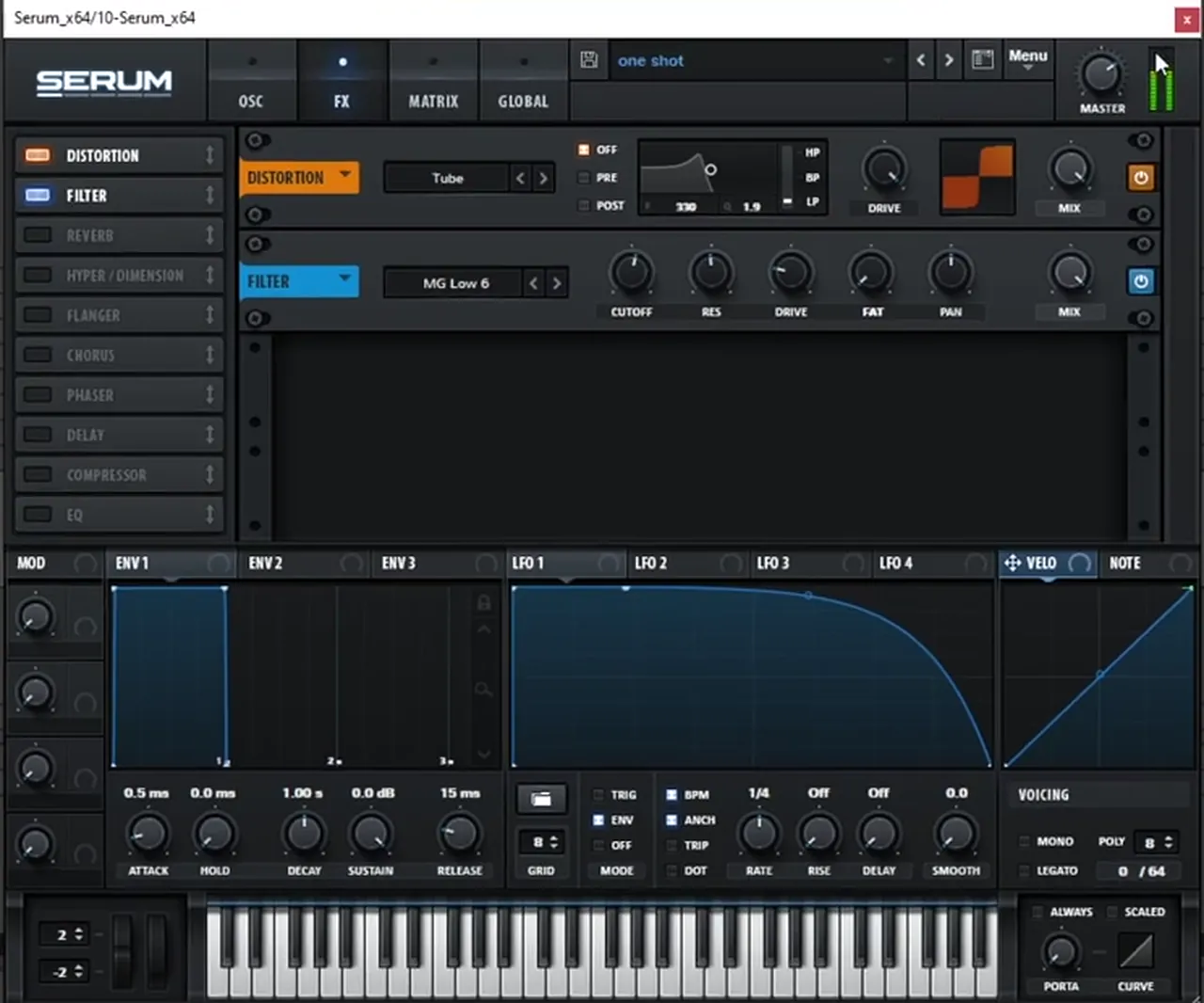Viewport: 1204px width, 1003px height.
Task: Select the ENV 2 tab
Action: click(x=304, y=563)
